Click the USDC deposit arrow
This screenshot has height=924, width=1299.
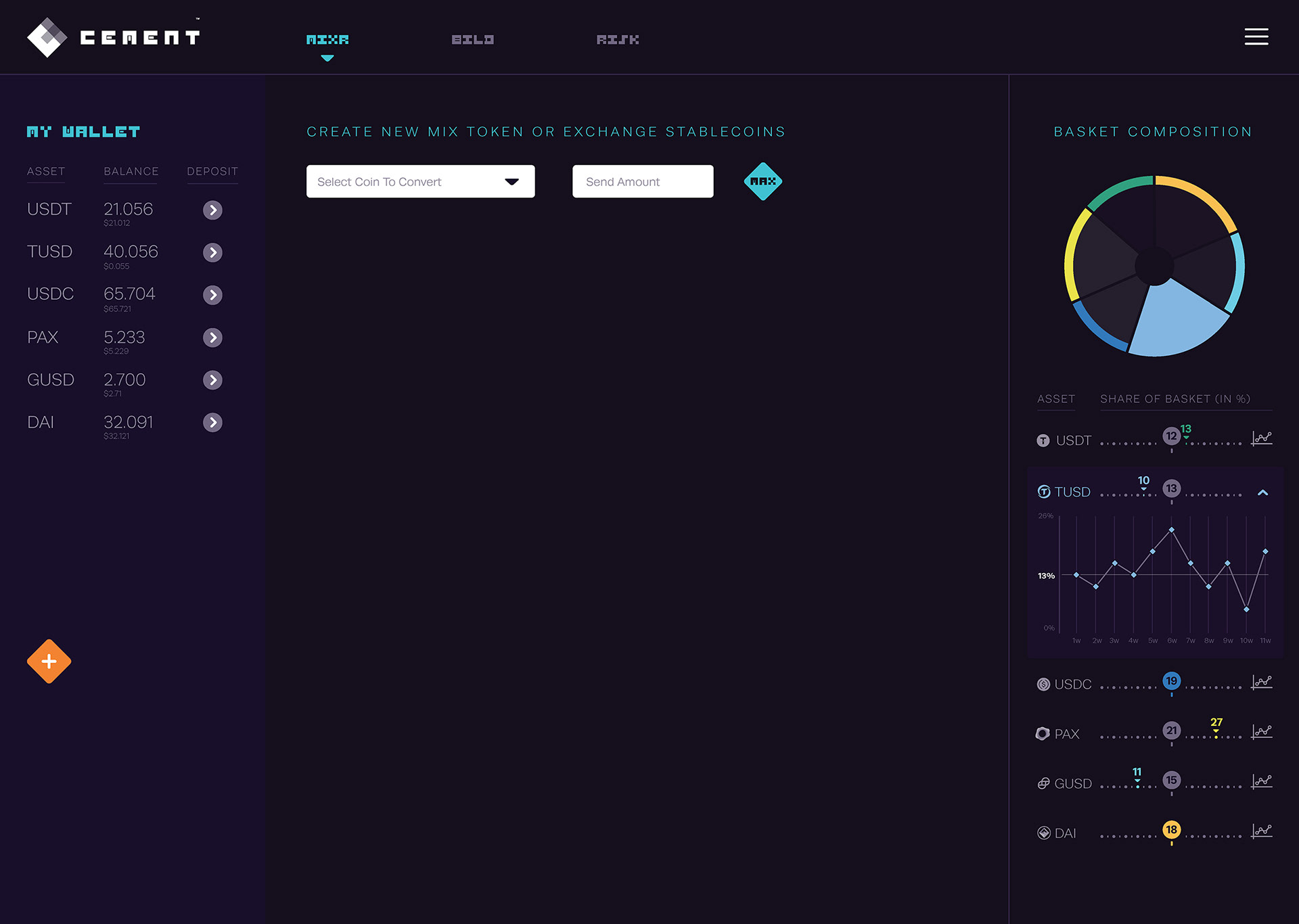click(212, 295)
